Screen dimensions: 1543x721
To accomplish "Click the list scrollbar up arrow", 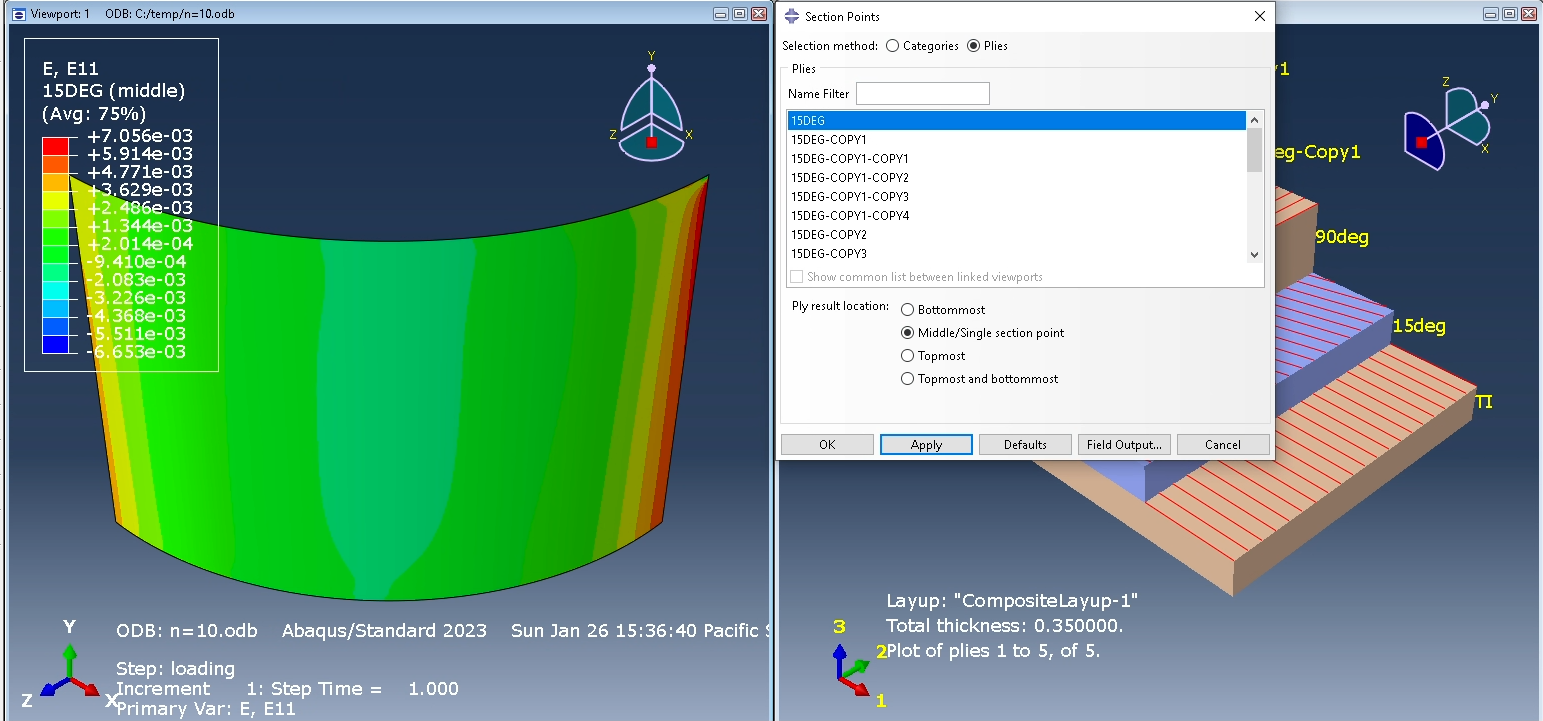I will (1253, 119).
